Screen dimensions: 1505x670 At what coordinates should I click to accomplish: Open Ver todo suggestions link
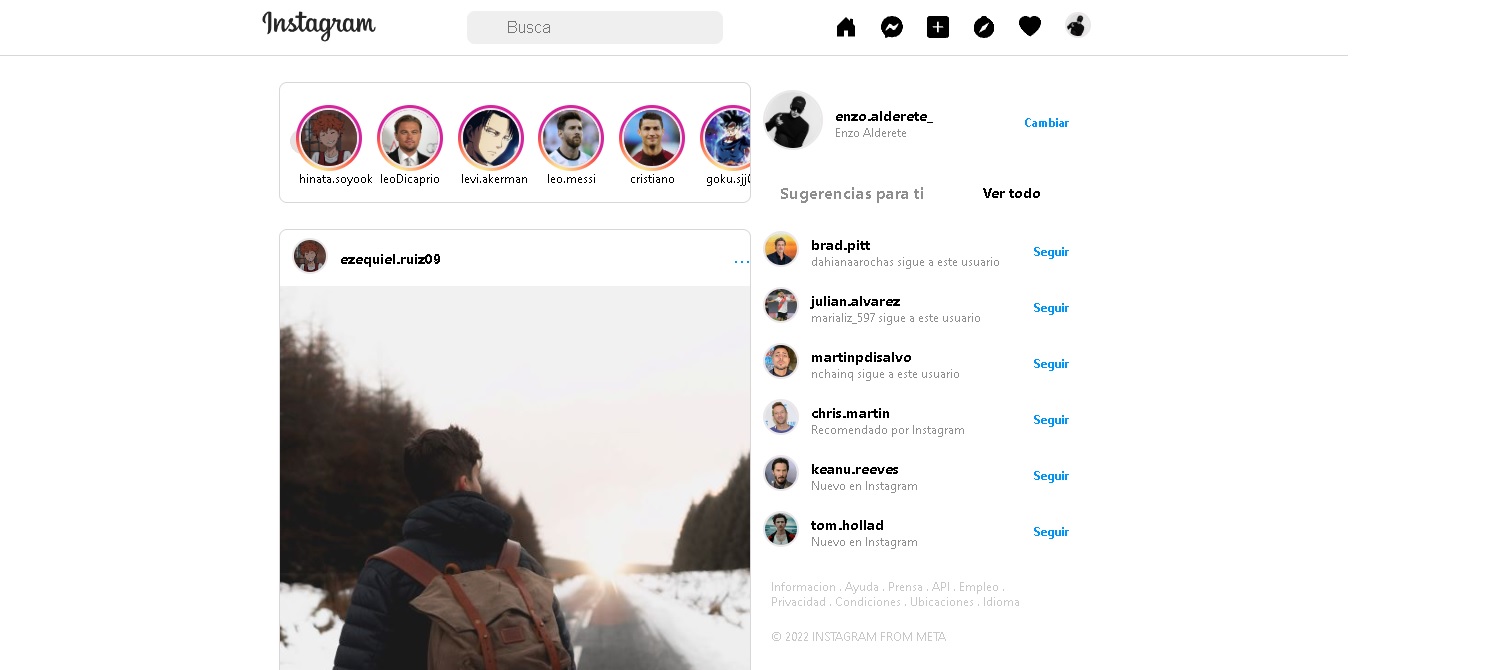pos(1011,193)
